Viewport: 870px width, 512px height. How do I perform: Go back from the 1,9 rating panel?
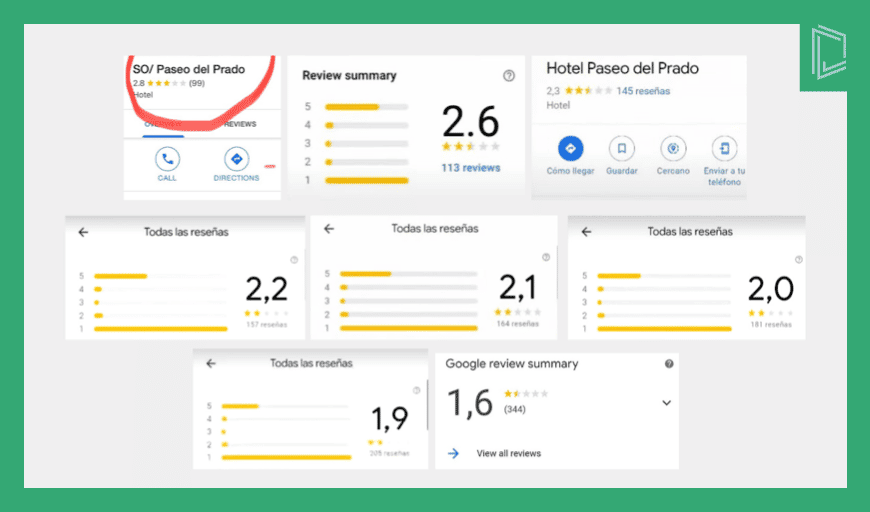(x=211, y=363)
